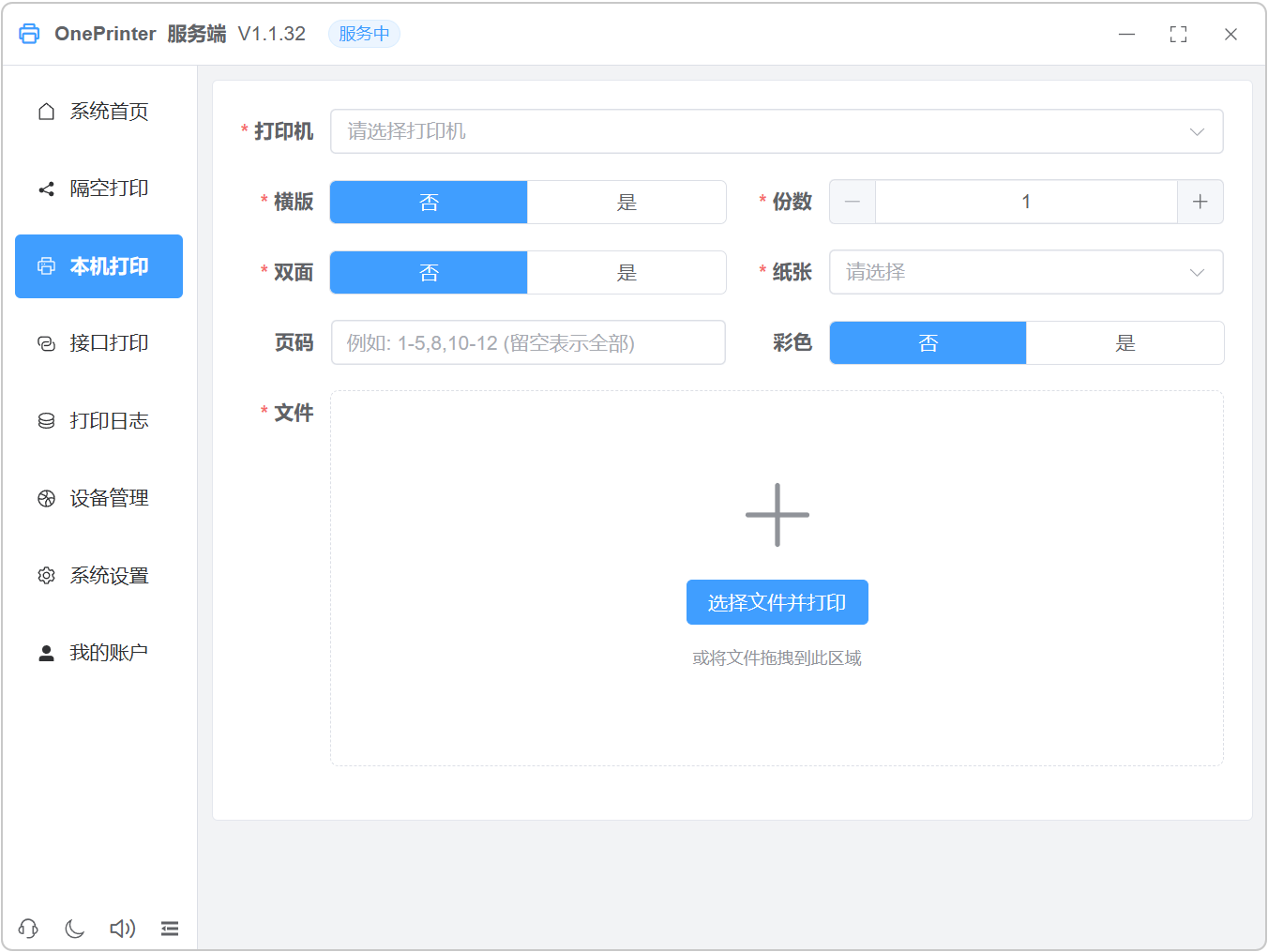This screenshot has height=952, width=1268.
Task: Click the database icon beside 打印日志
Action: tap(46, 421)
